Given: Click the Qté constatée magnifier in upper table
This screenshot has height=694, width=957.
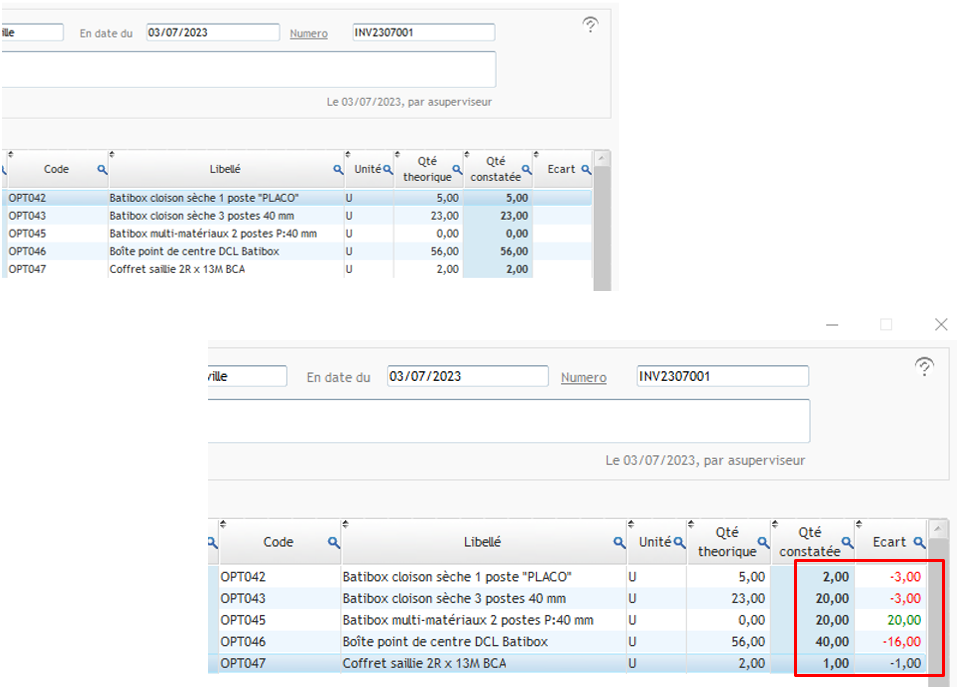Looking at the screenshot, I should [x=527, y=171].
